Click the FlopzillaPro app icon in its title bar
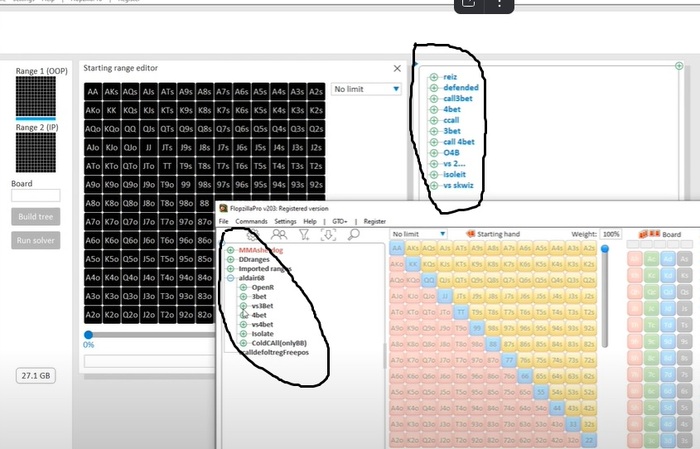 pyautogui.click(x=224, y=208)
